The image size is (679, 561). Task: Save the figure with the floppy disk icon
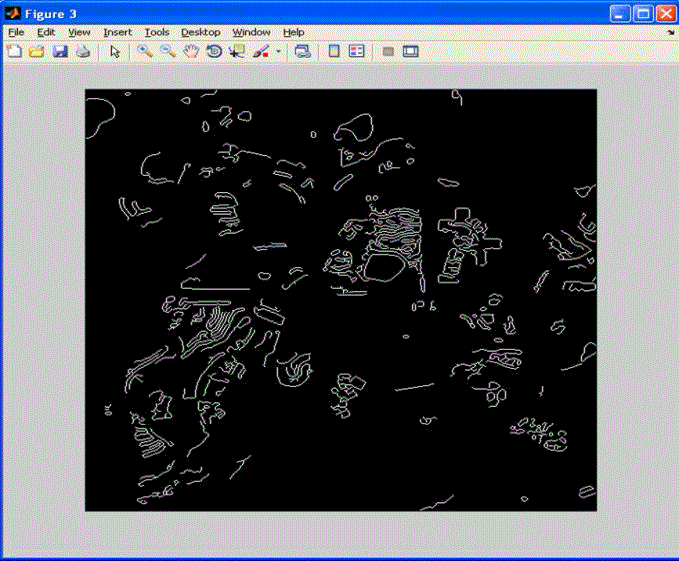point(59,51)
